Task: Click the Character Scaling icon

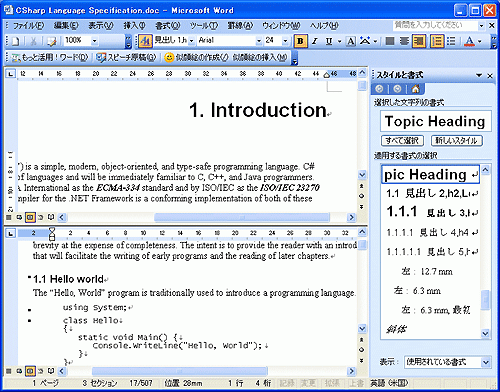Action: 365,41
